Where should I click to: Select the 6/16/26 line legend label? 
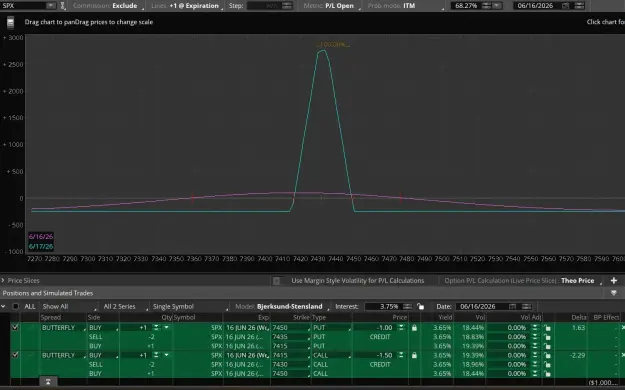click(x=41, y=236)
